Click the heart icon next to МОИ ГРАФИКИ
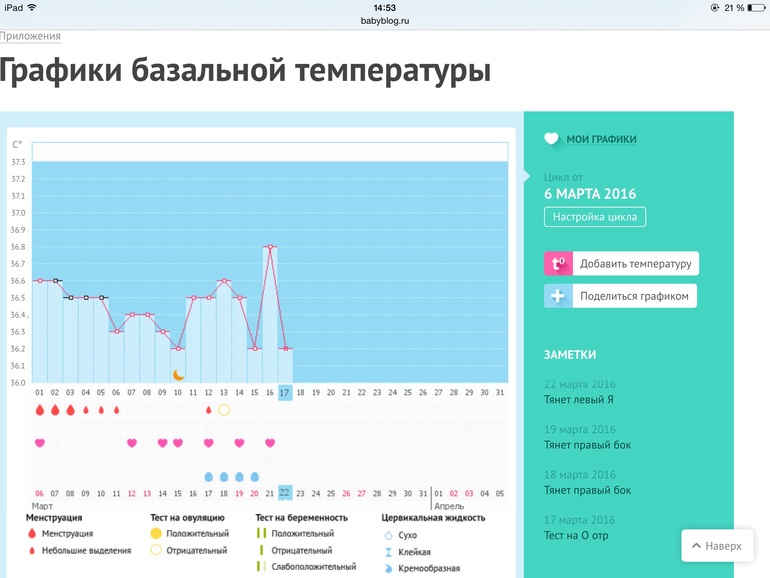 pyautogui.click(x=551, y=140)
